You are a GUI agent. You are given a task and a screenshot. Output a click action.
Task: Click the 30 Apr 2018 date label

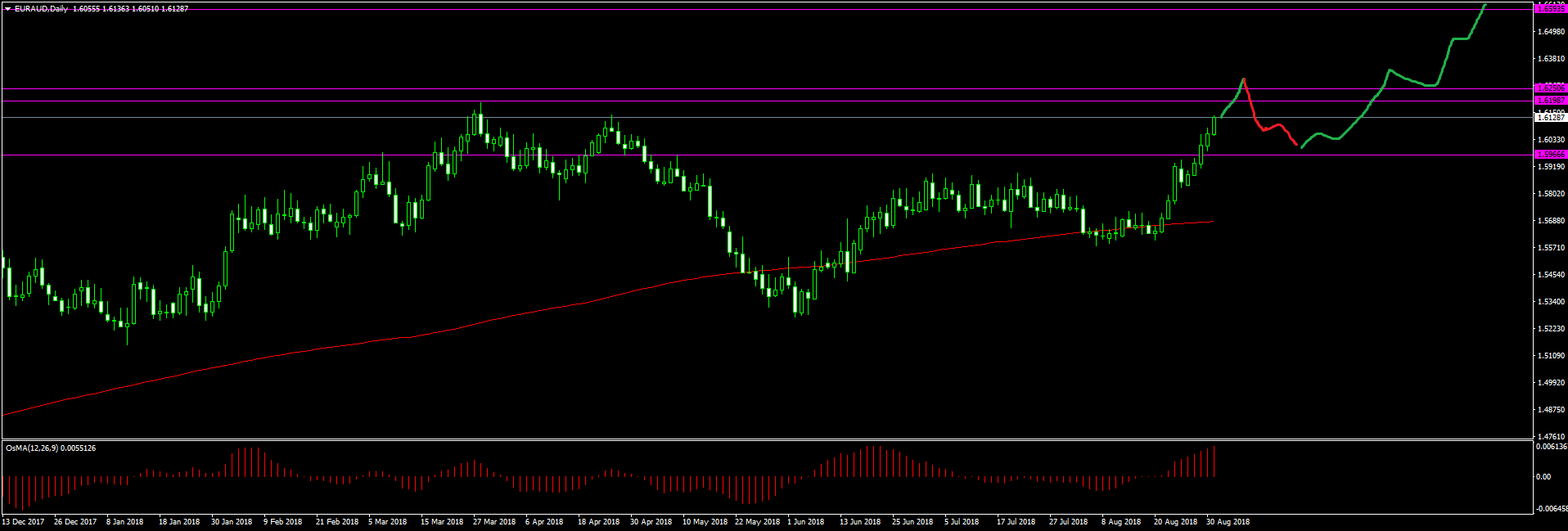pos(651,522)
